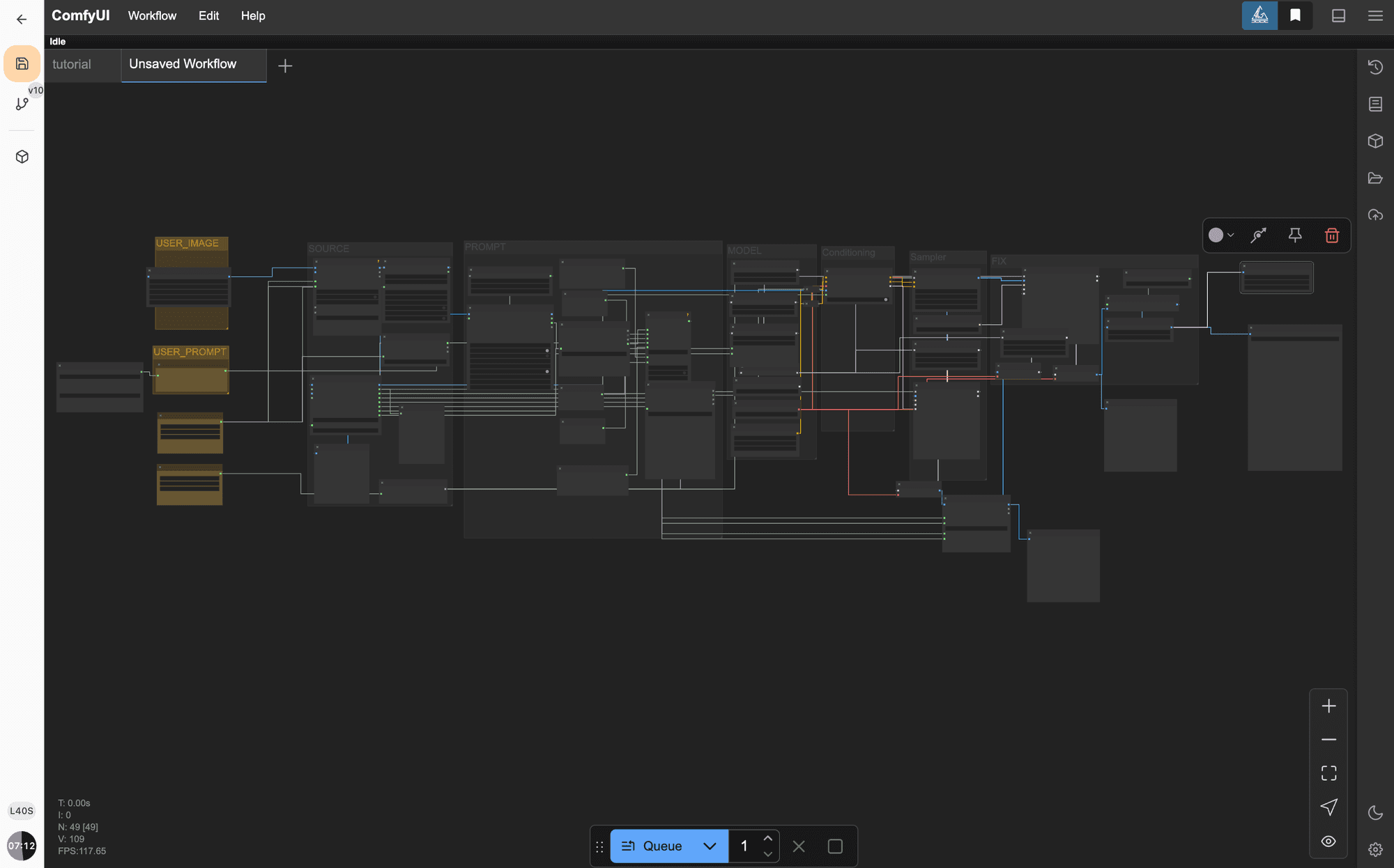Click the fit view frame icon
Viewport: 1394px width, 868px height.
pyautogui.click(x=1328, y=773)
